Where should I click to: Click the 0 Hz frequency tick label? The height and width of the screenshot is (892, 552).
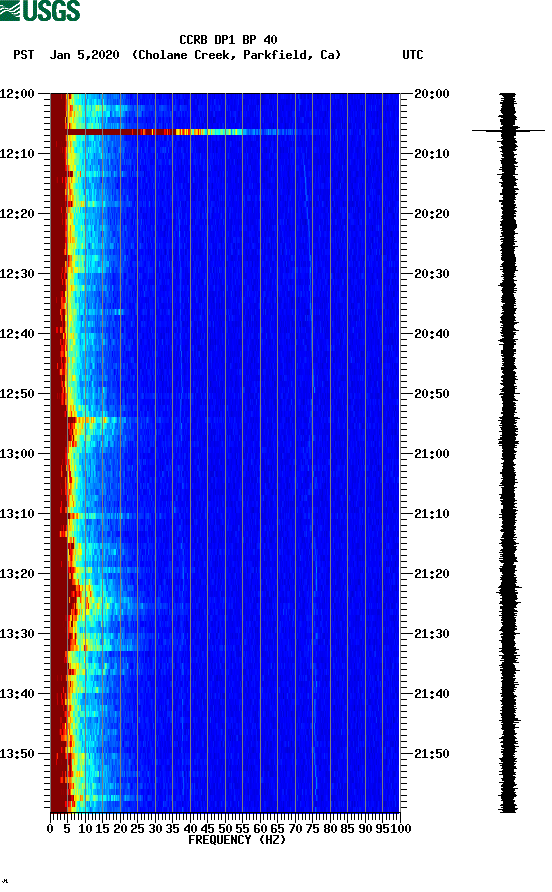click(50, 829)
